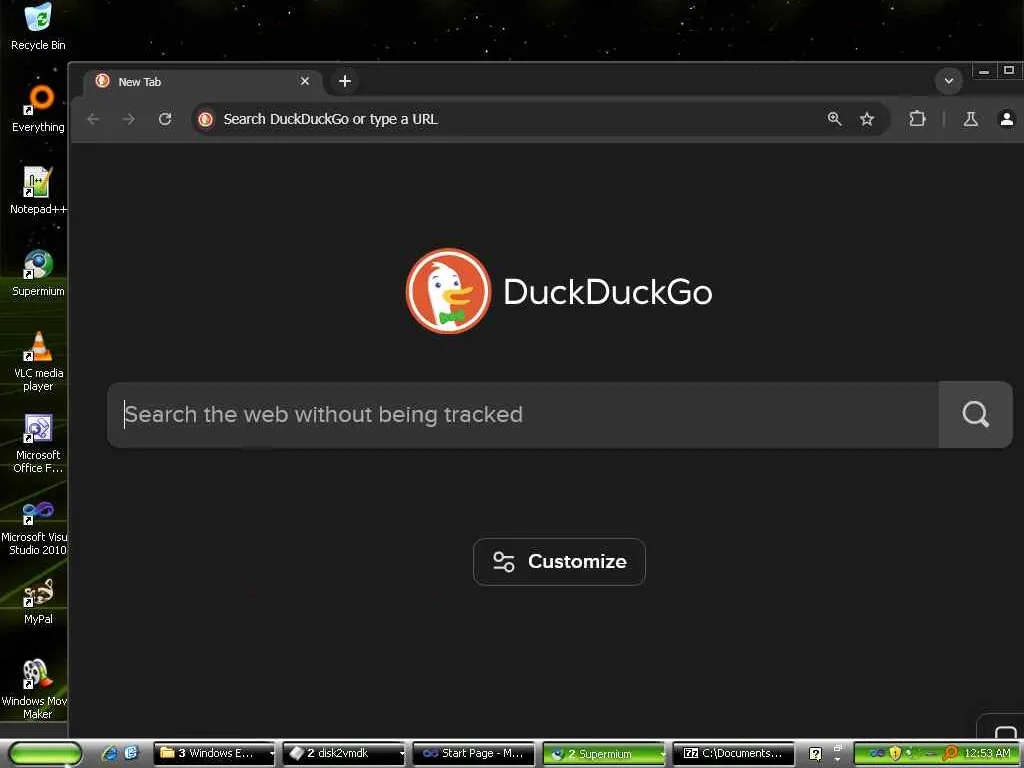This screenshot has height=768, width=1024.
Task: Expand the Supermium taskbar group
Action: (604, 753)
